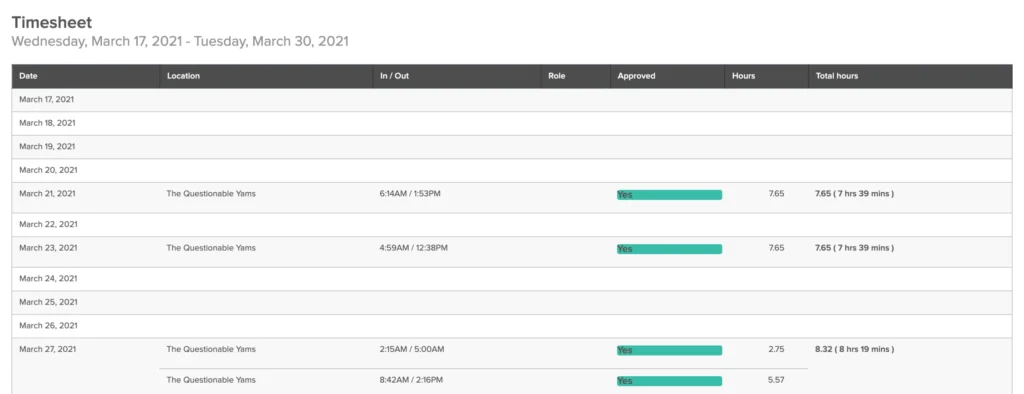
Task: Select the March 17, 2021 row
Action: click(x=512, y=100)
